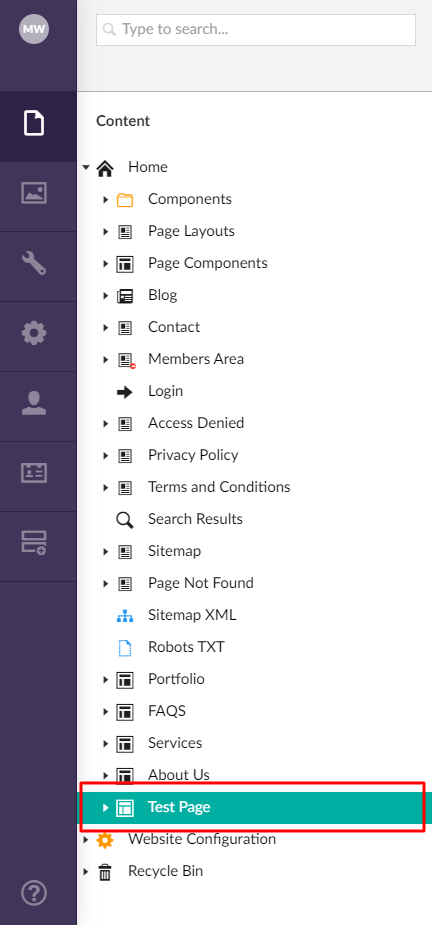Image resolution: width=432 pixels, height=925 pixels.
Task: Collapse the Home tree node
Action: (x=86, y=168)
